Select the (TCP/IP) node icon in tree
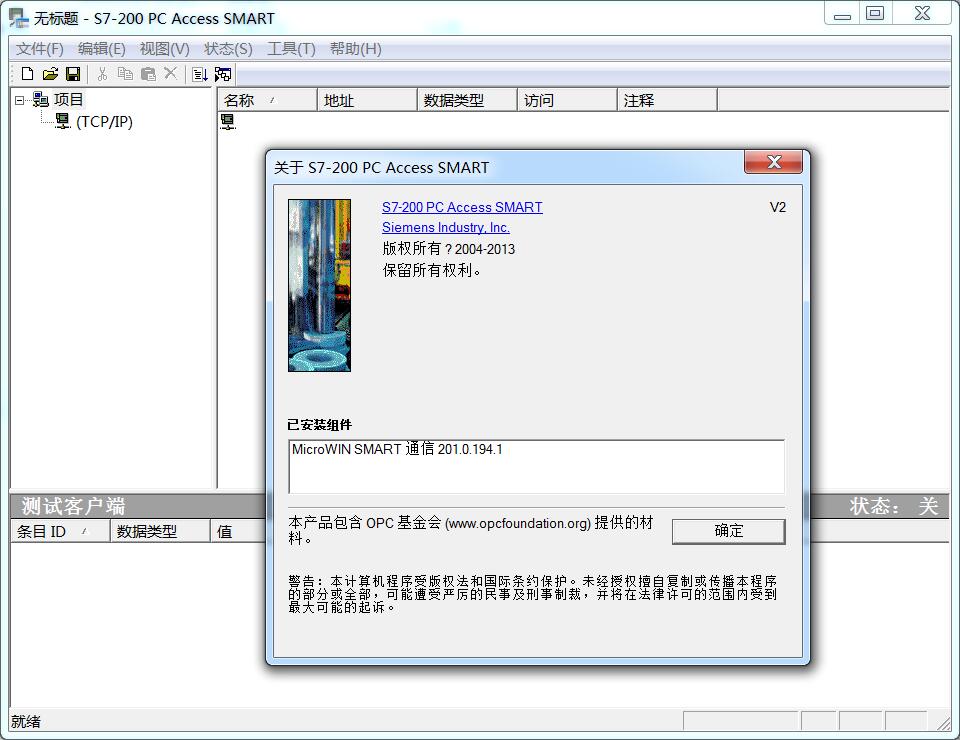Image resolution: width=960 pixels, height=740 pixels. [x=63, y=121]
